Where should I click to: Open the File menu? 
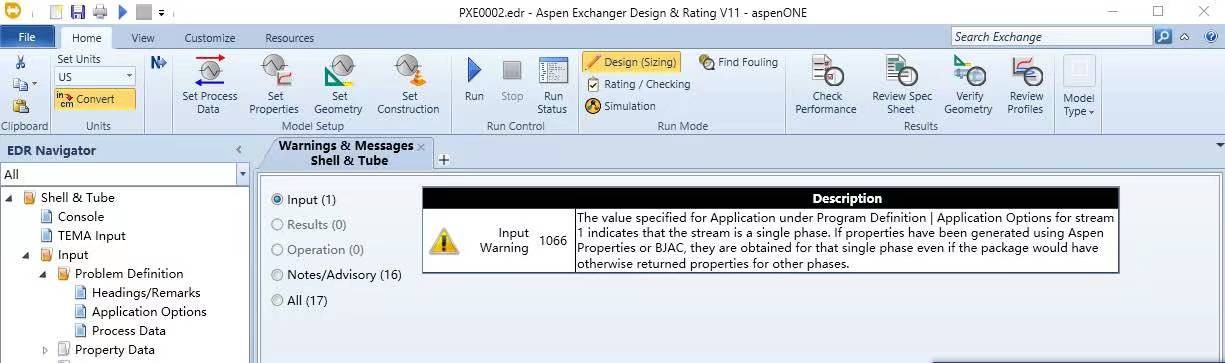[x=27, y=38]
